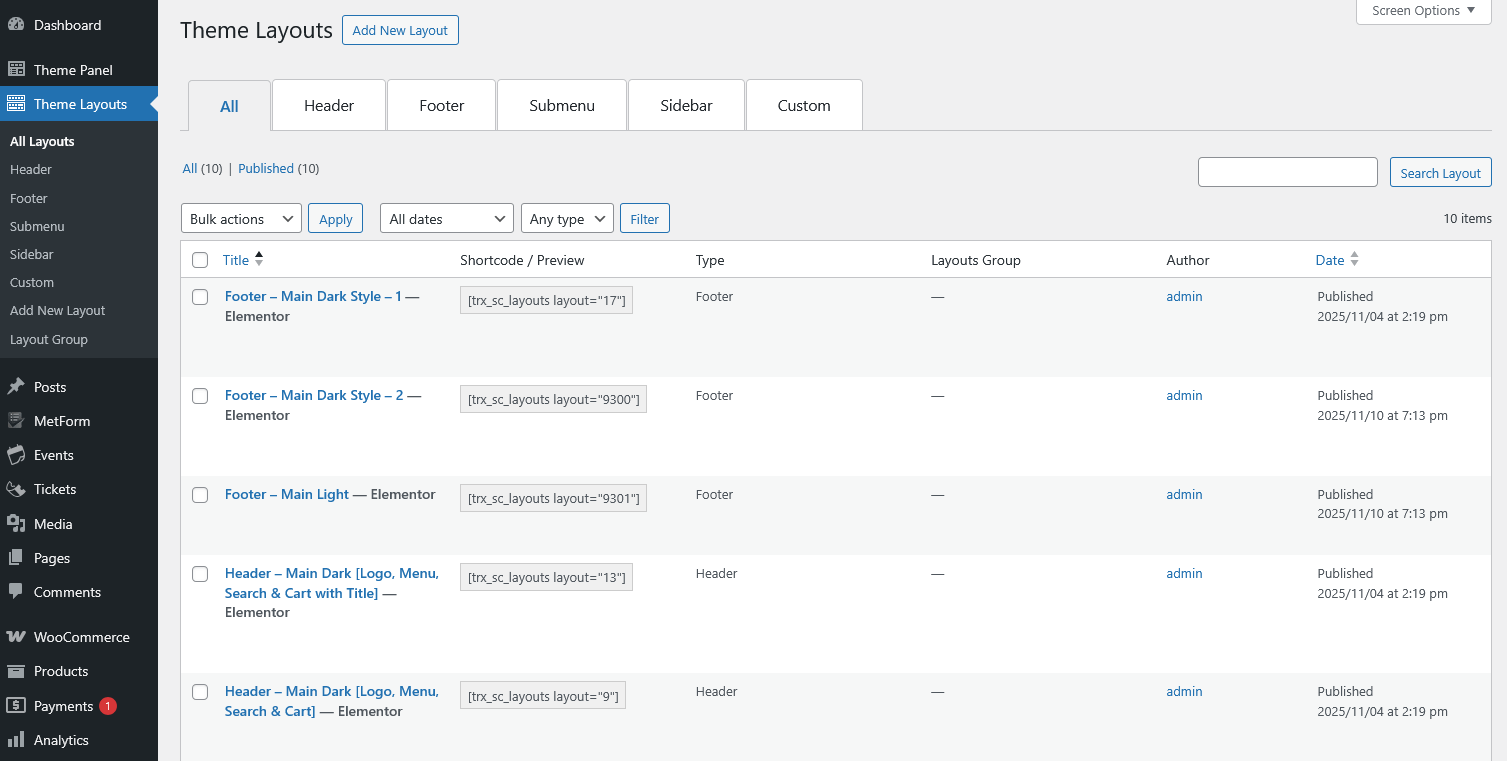This screenshot has height=761, width=1507.
Task: Click the Dashboard gauge icon in sidebar
Action: (16, 25)
